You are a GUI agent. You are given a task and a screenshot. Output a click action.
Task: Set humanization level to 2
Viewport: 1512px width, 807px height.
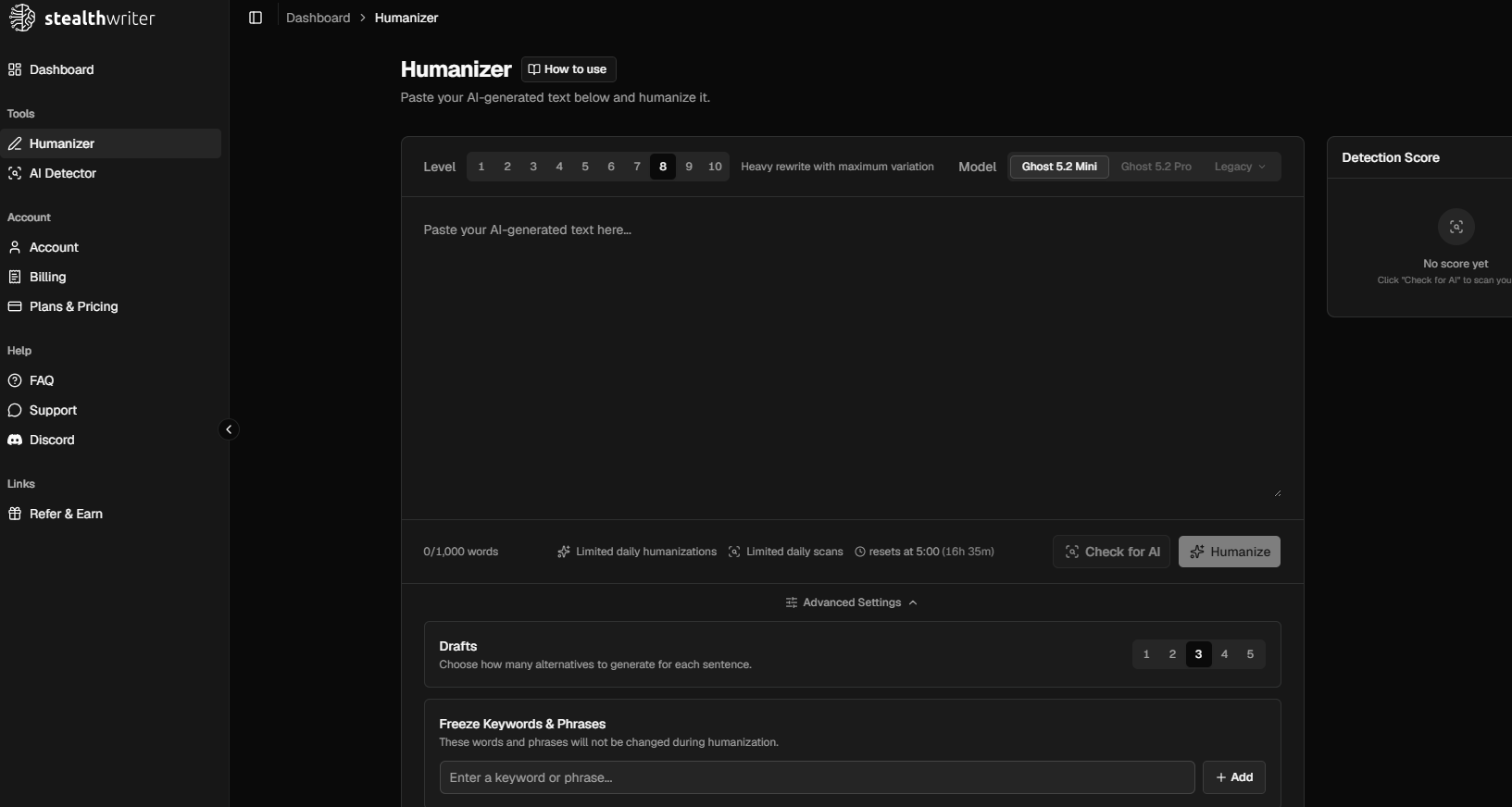(x=507, y=167)
